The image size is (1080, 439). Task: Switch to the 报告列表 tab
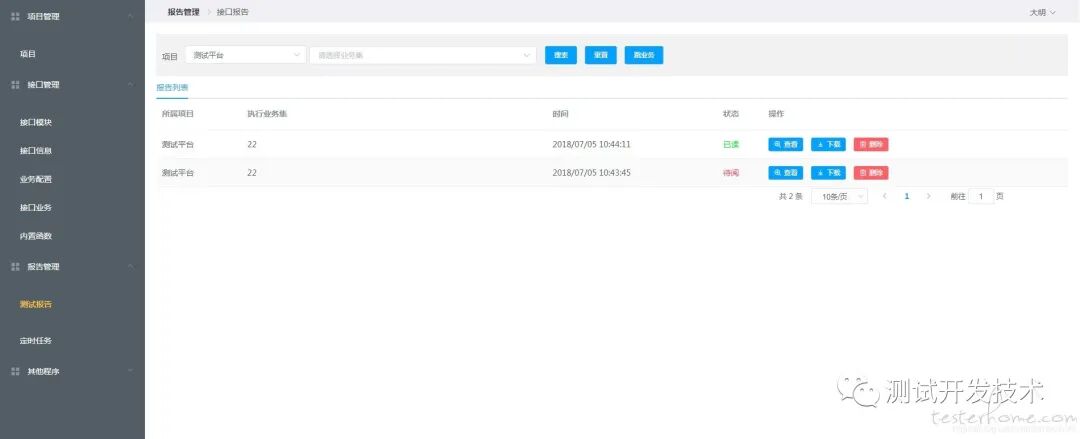(x=172, y=88)
